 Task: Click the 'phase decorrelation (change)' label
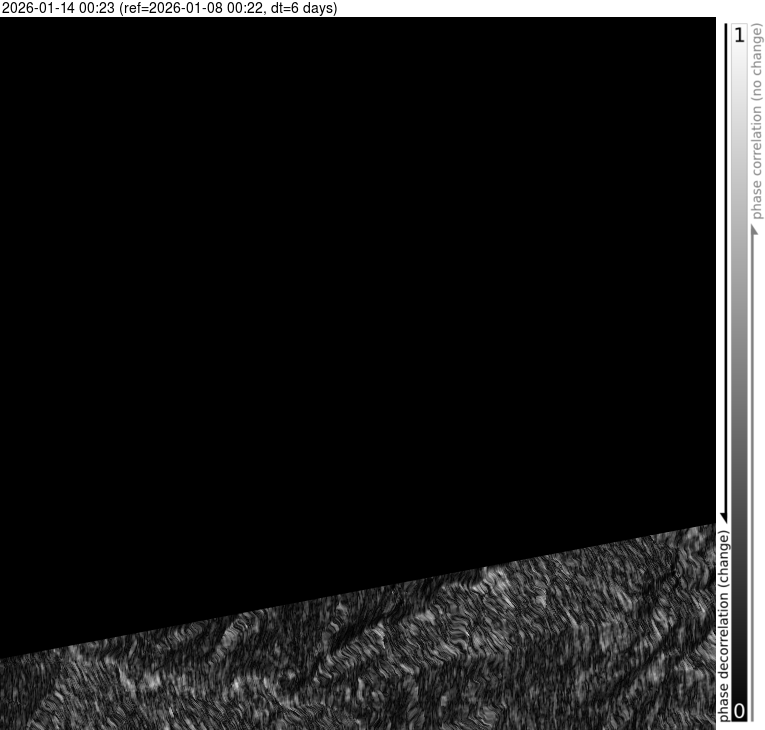pyautogui.click(x=724, y=626)
